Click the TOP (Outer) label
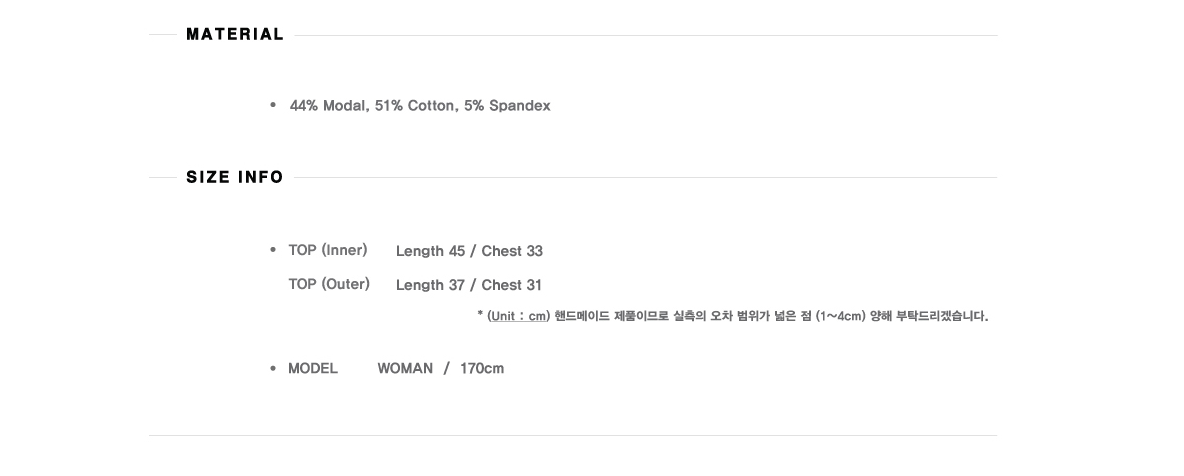Image resolution: width=1184 pixels, height=476 pixels. pyautogui.click(x=329, y=284)
